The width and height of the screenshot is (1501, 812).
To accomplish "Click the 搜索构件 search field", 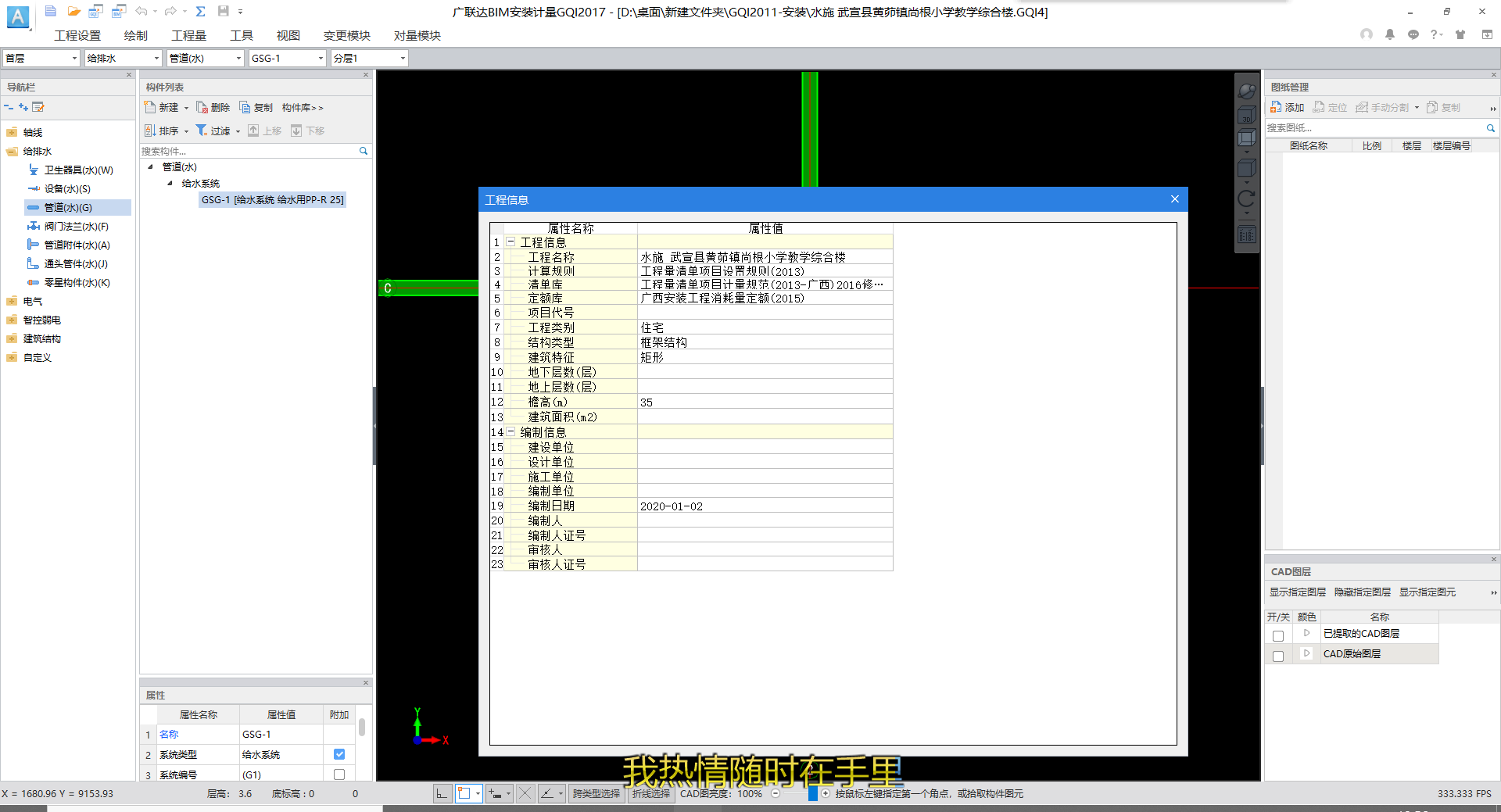I will (x=249, y=151).
